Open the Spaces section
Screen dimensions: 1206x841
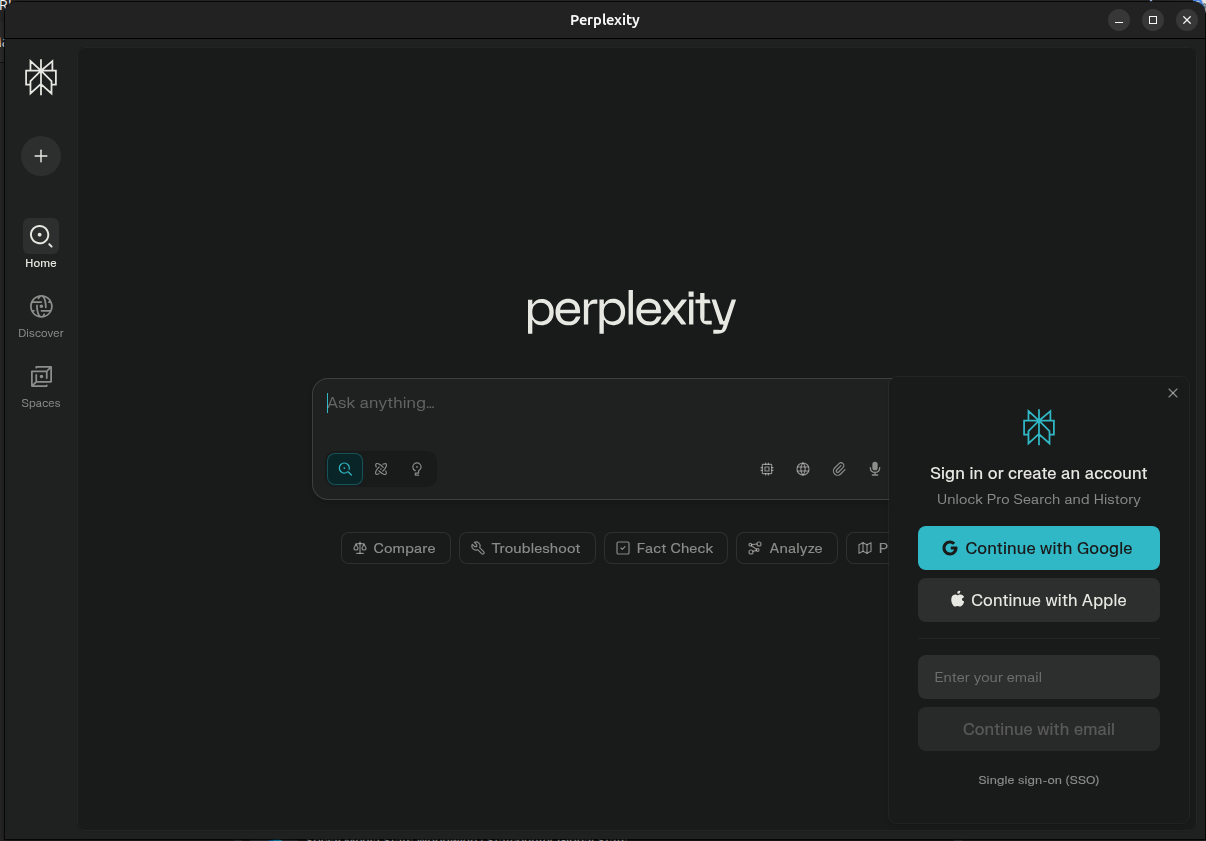coord(41,376)
